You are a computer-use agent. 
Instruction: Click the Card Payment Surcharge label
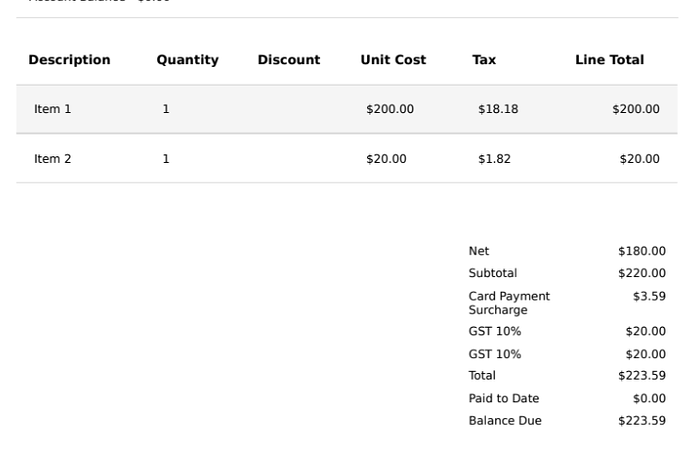click(509, 303)
